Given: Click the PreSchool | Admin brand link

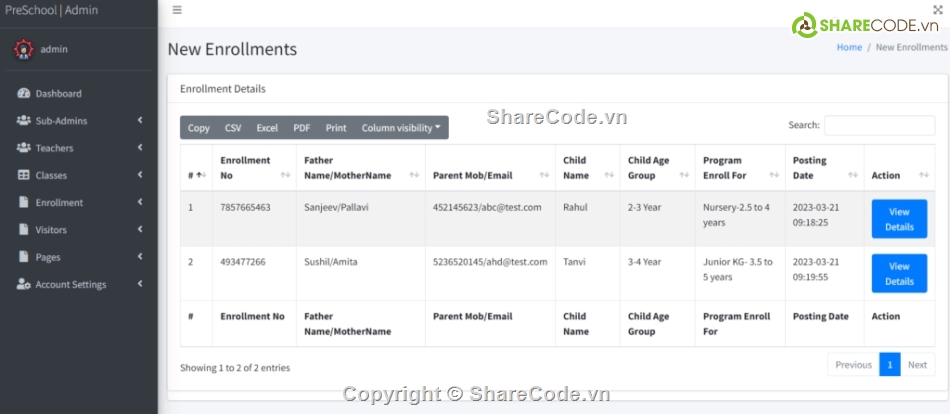Looking at the screenshot, I should click(51, 10).
